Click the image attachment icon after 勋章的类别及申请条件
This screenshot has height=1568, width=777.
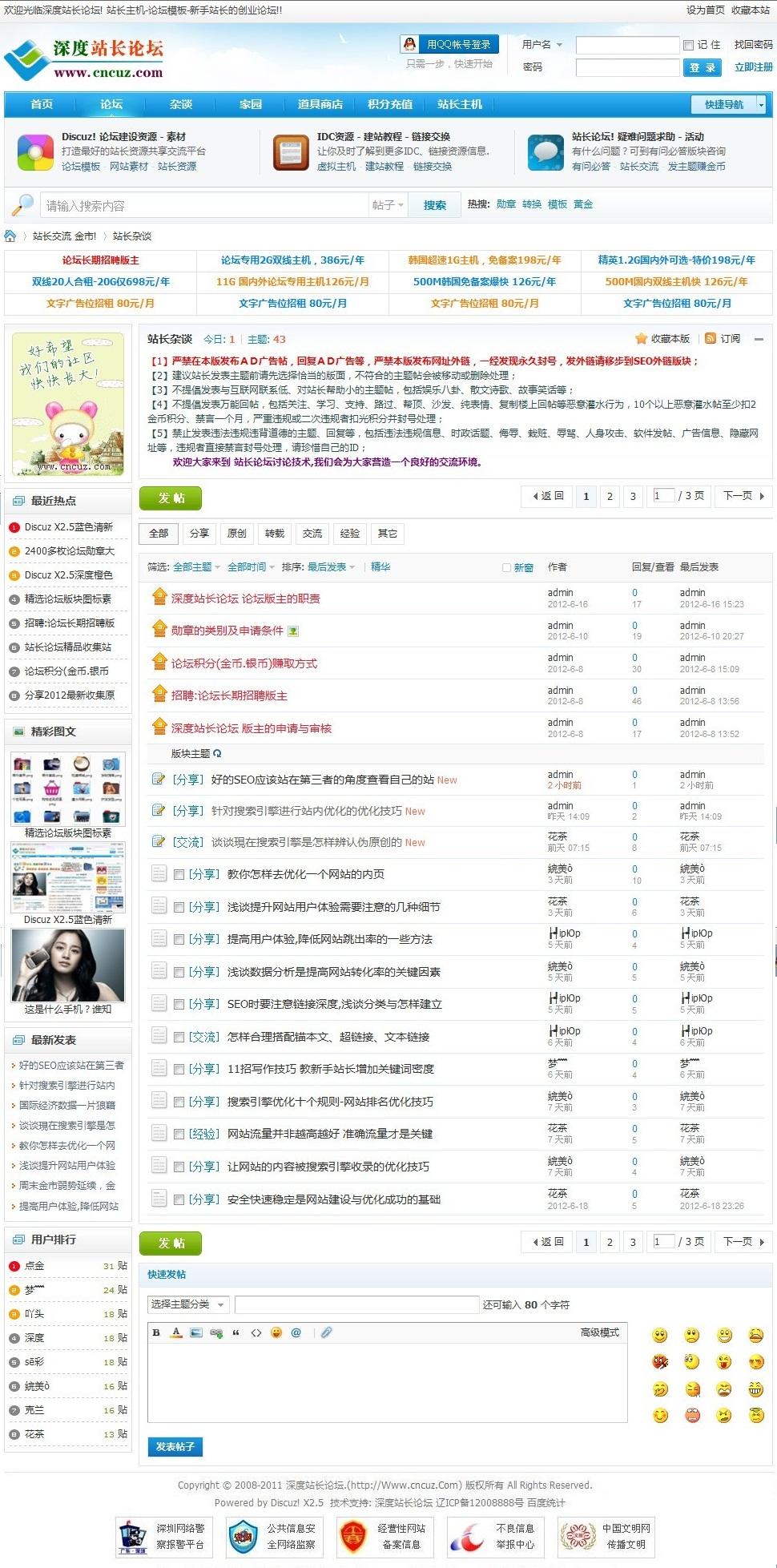[293, 631]
